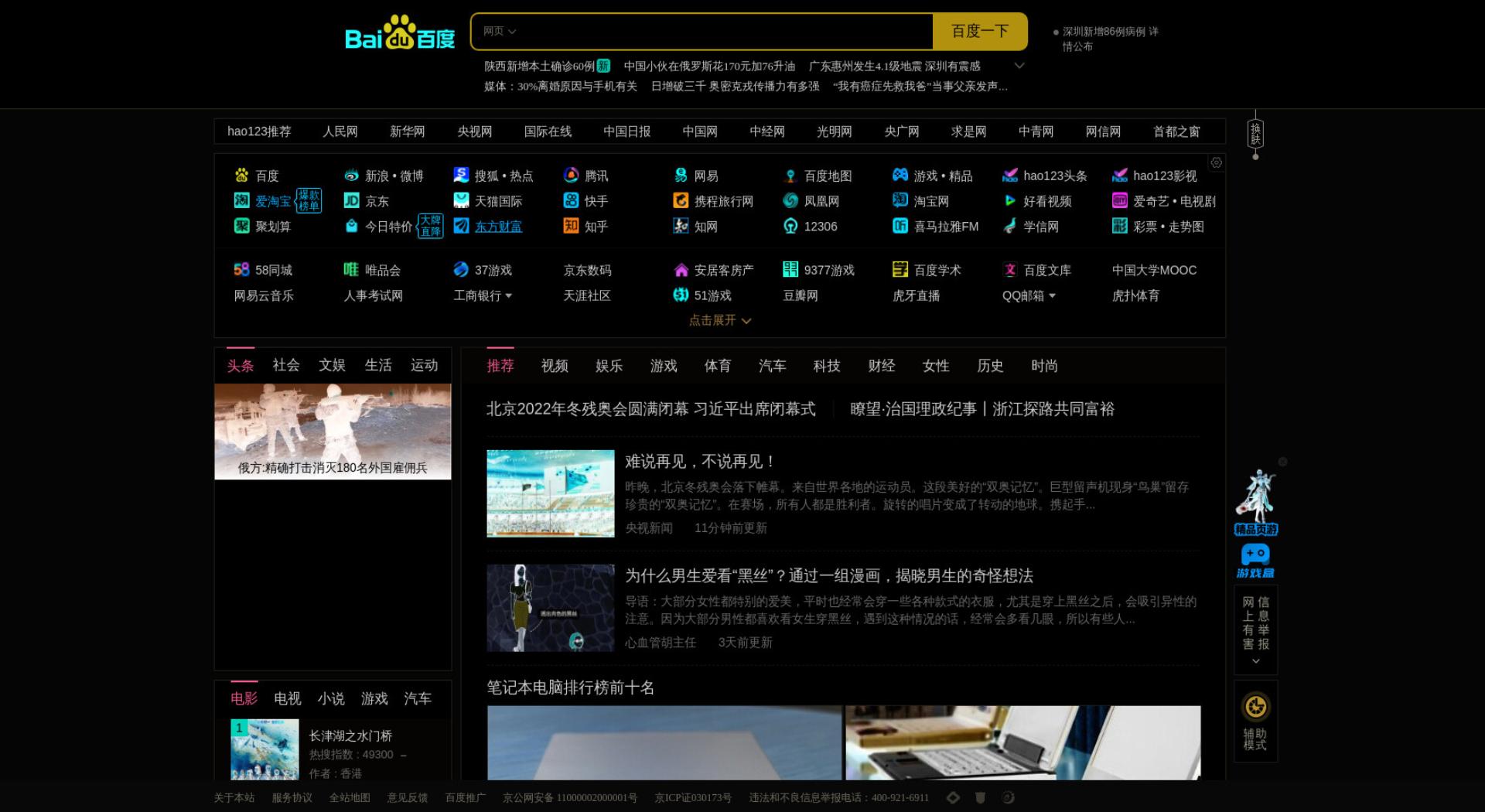Click the 游戏盒 sidebar icon
Image resolution: width=1485 pixels, height=812 pixels.
click(1255, 561)
